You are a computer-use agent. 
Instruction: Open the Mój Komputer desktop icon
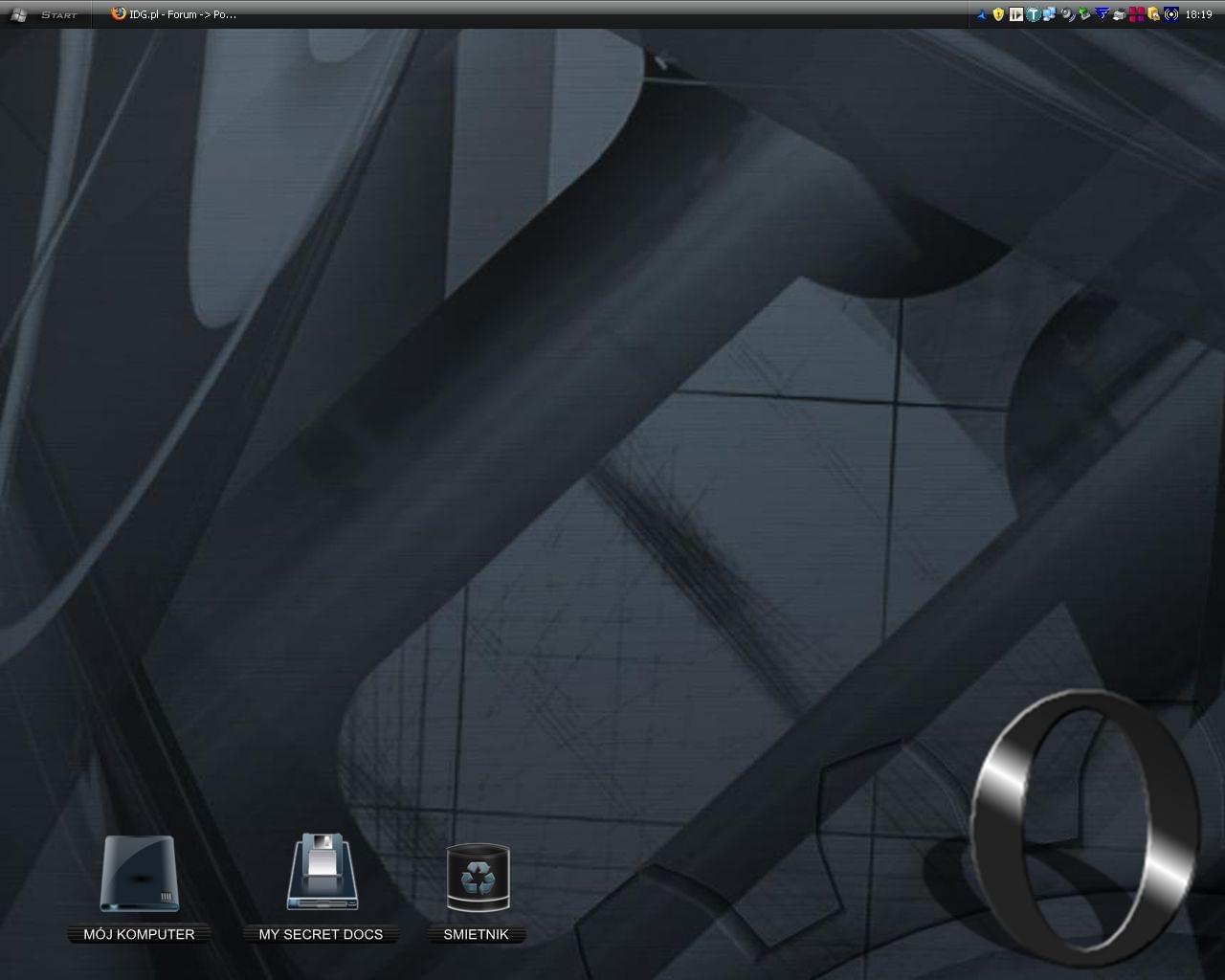[140, 874]
